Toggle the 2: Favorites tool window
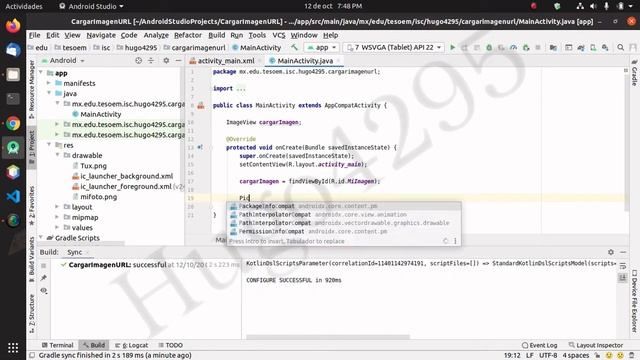640x360 pixels. point(31,206)
